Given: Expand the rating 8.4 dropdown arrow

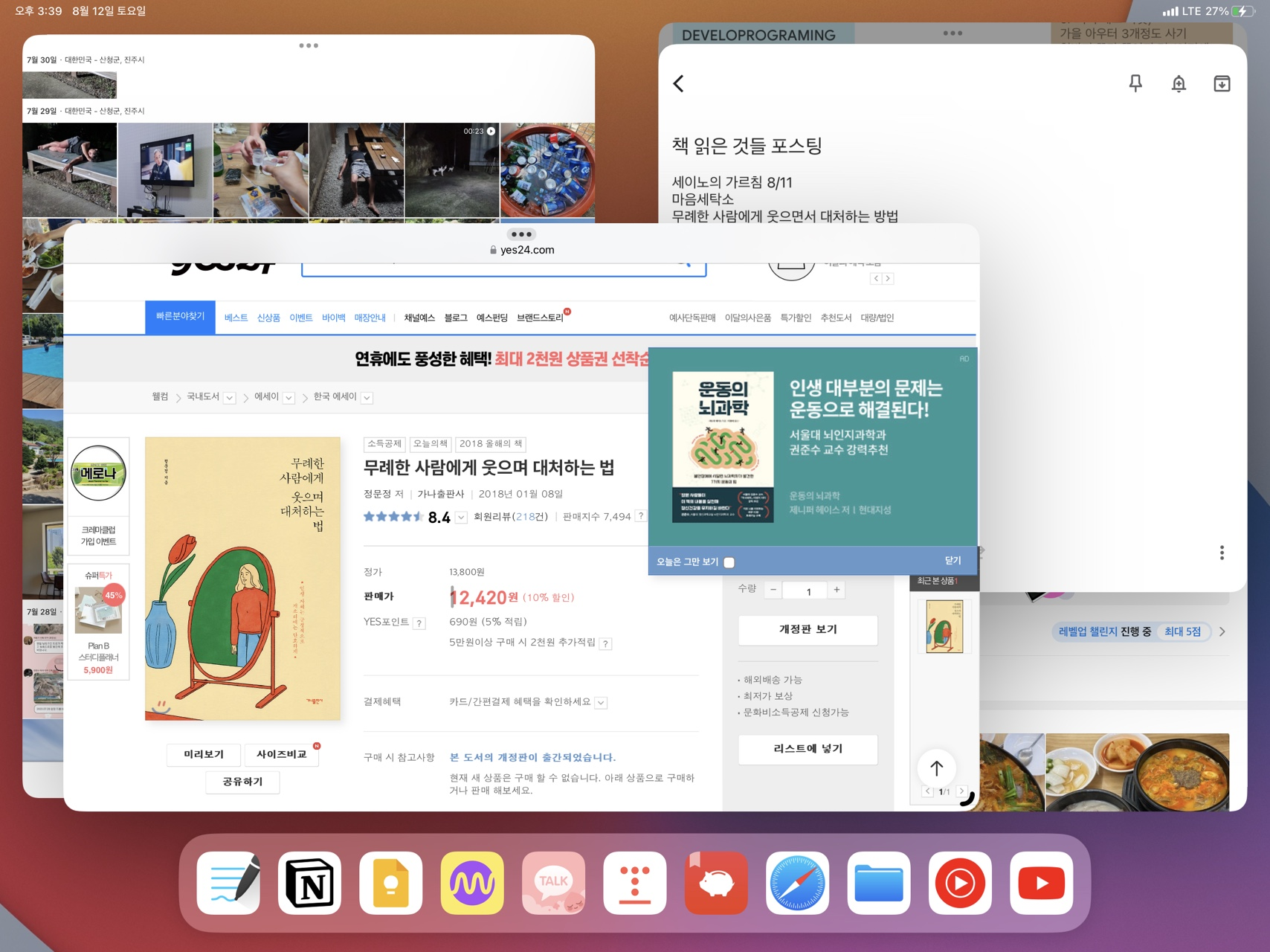Looking at the screenshot, I should click(x=461, y=518).
